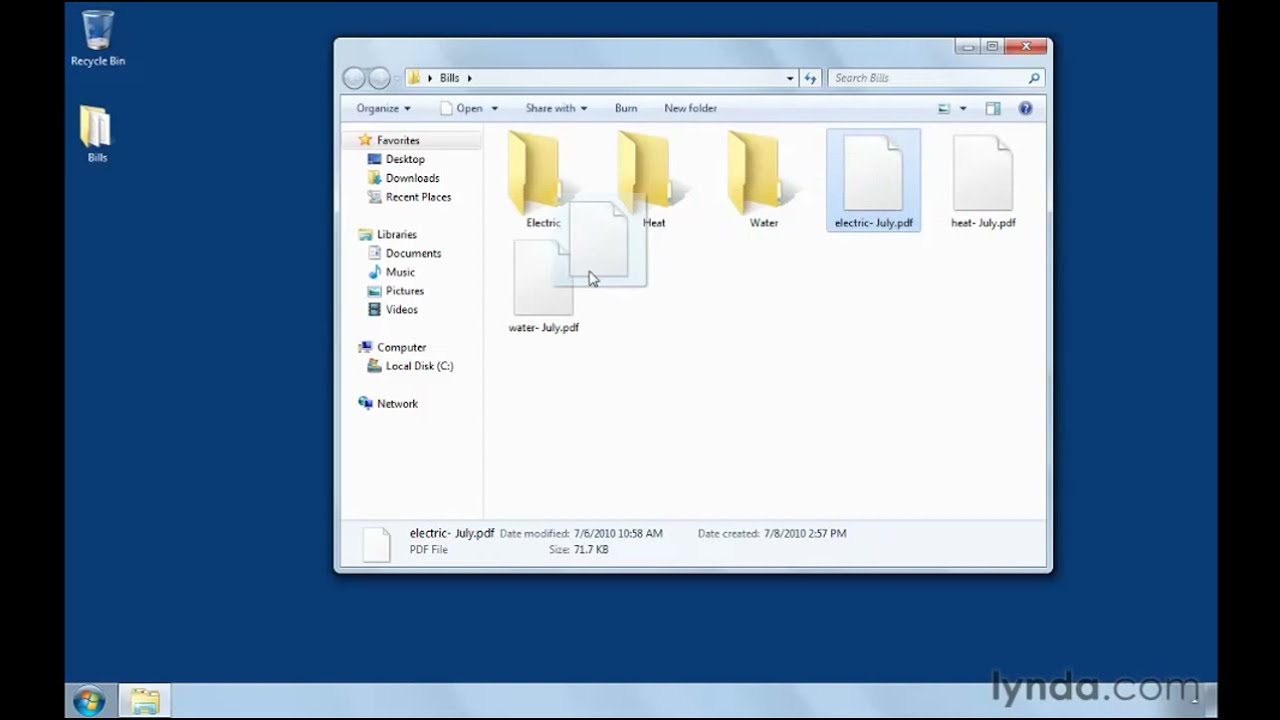The image size is (1280, 720).
Task: Open the change view options arrow
Action: point(963,108)
